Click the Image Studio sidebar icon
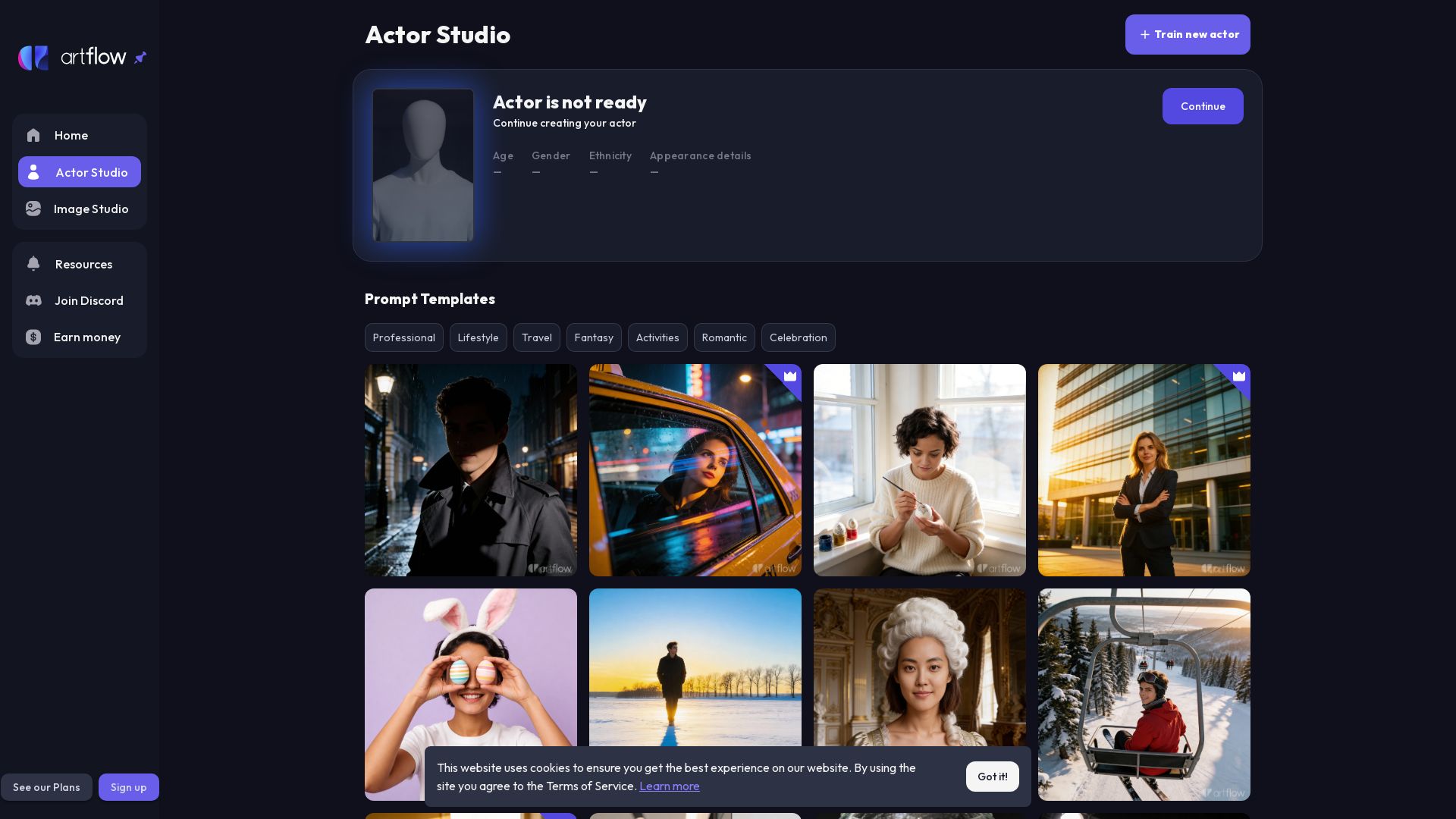The image size is (1456, 819). click(x=33, y=209)
